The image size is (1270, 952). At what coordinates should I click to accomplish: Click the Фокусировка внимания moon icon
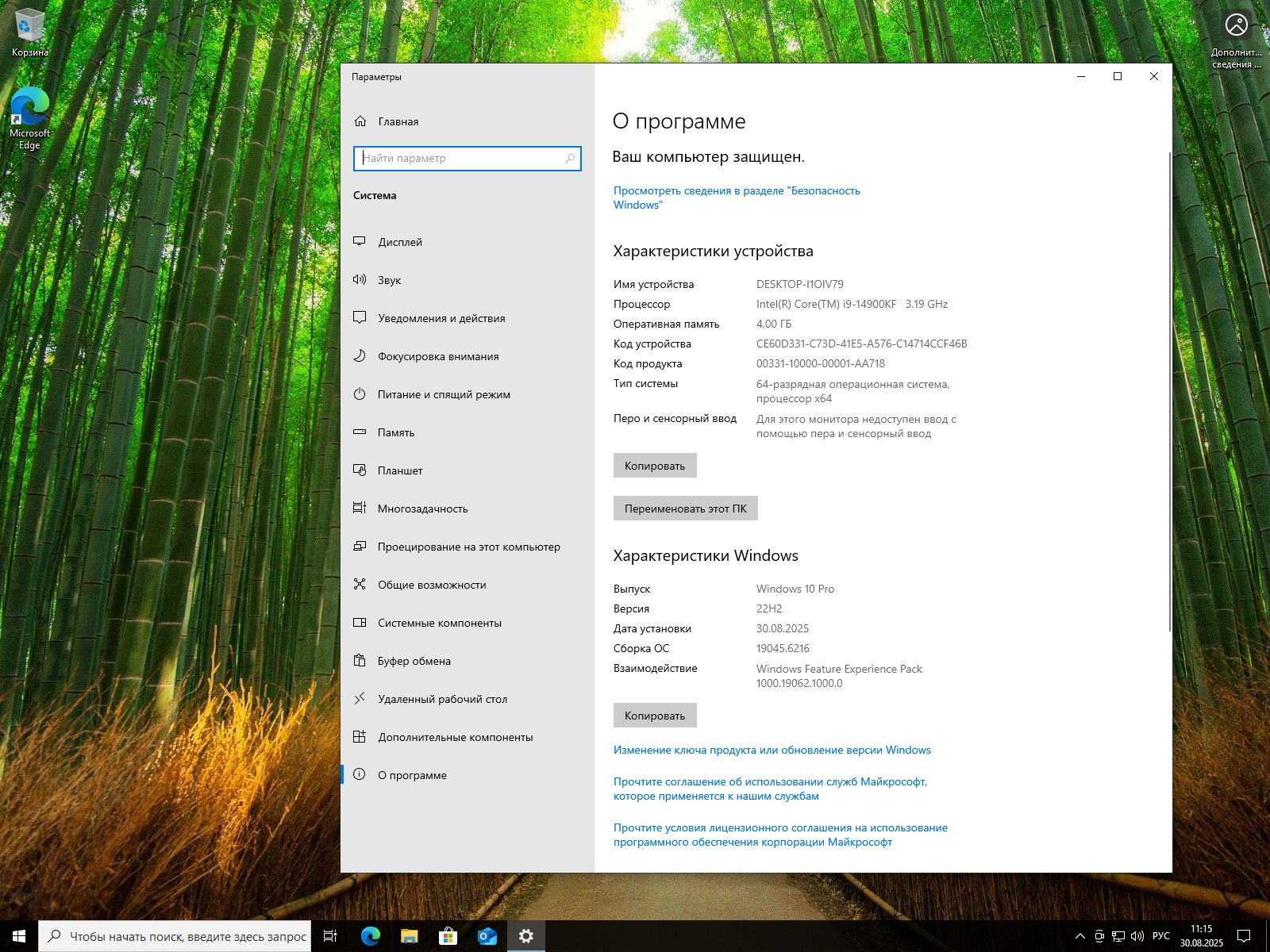coord(360,355)
